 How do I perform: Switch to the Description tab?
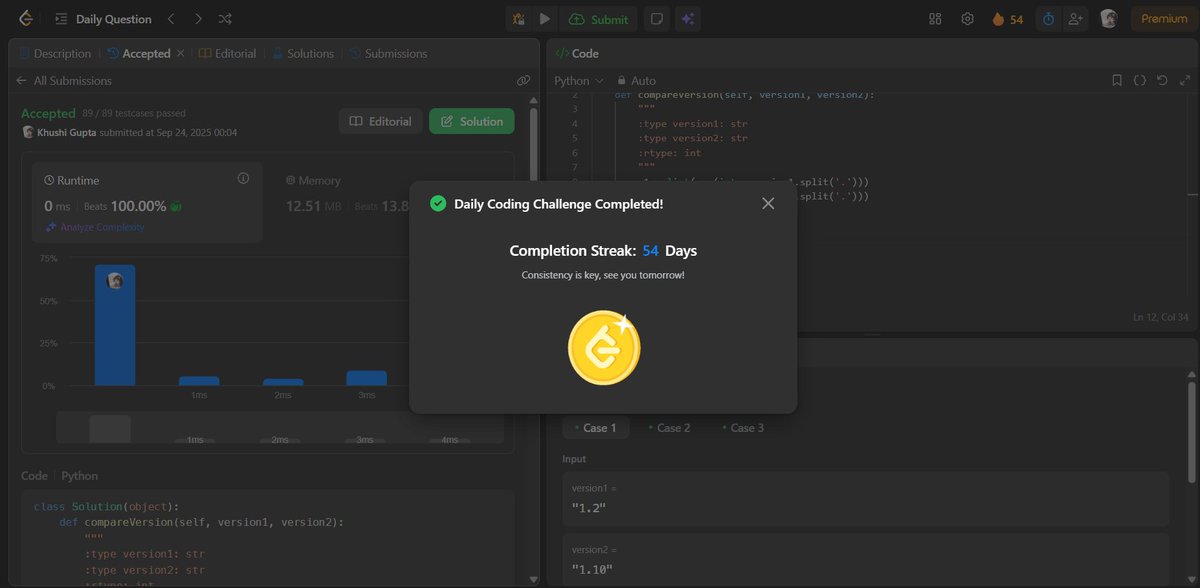coord(55,54)
